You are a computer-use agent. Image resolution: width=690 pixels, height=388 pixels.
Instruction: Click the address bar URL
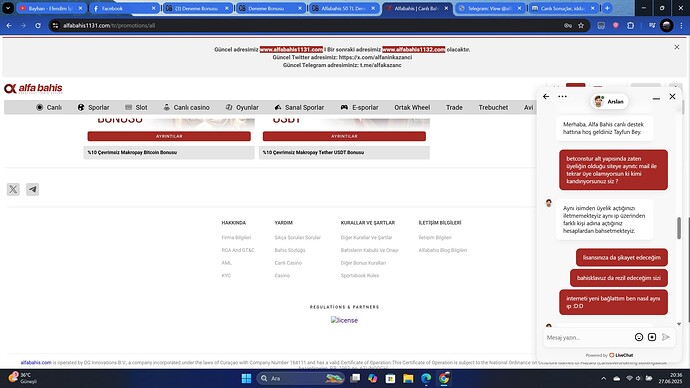click(109, 26)
